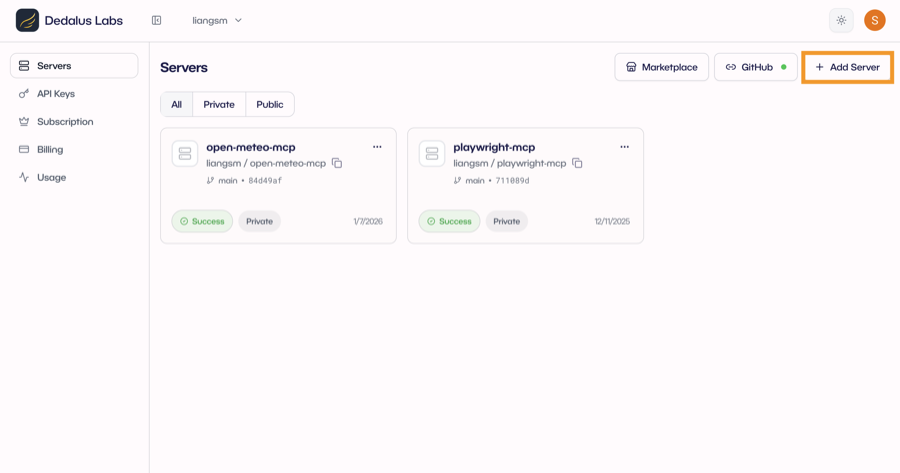Click the Private badge on playwright-mcp
Image resolution: width=900 pixels, height=473 pixels.
point(506,221)
